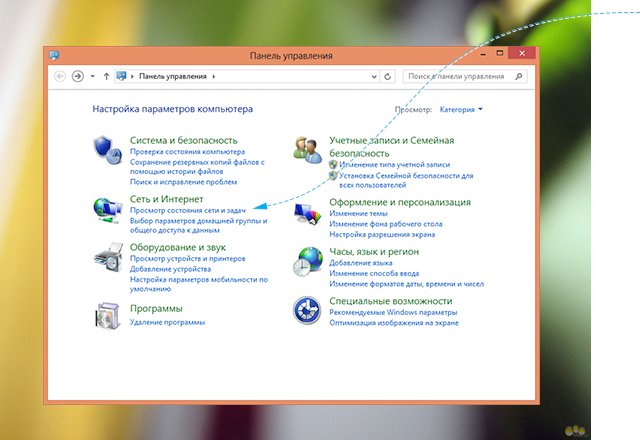Open the Оборудование и звук category

pyautogui.click(x=178, y=247)
